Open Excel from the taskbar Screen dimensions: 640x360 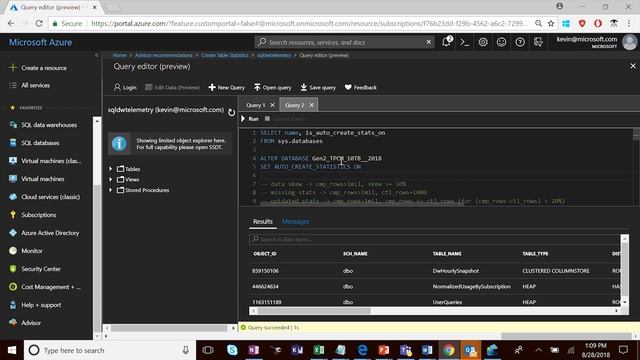(319, 350)
